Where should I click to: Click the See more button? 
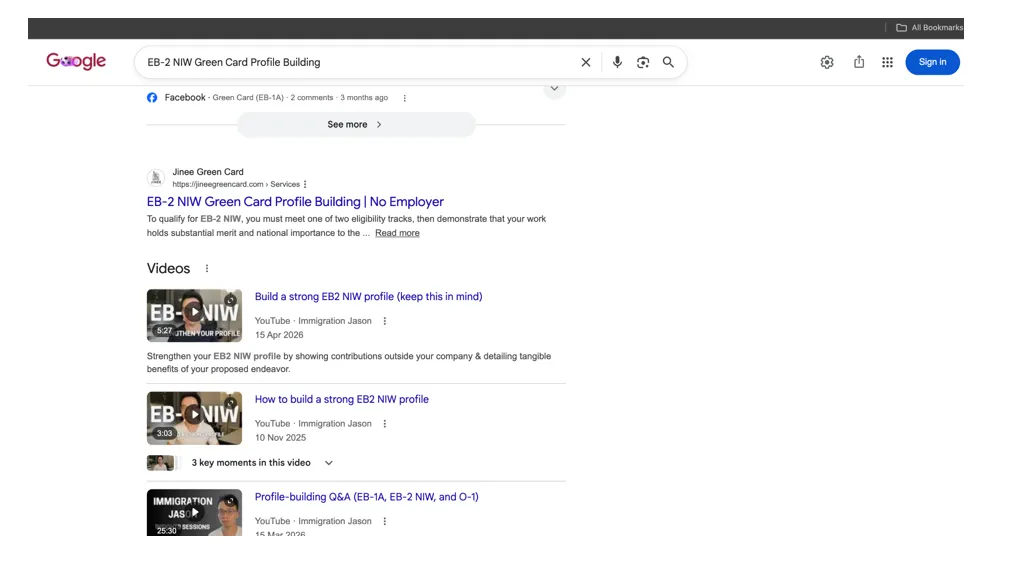[356, 124]
